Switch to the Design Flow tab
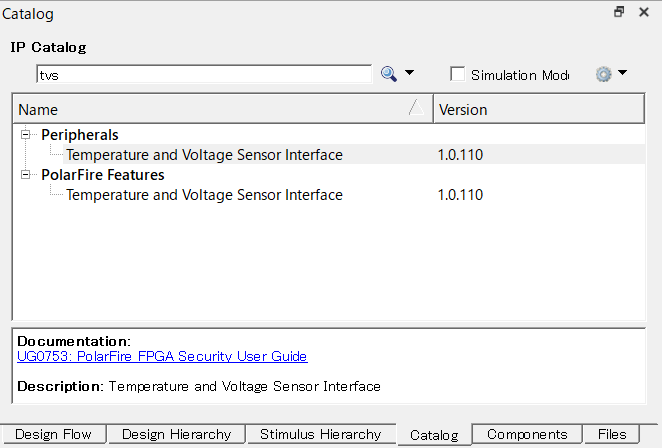662x448 pixels. [x=54, y=435]
